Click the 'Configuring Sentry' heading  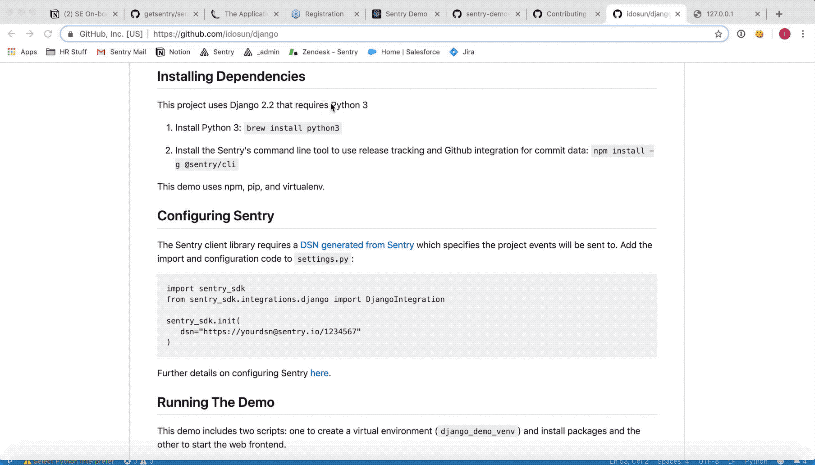pyautogui.click(x=216, y=216)
